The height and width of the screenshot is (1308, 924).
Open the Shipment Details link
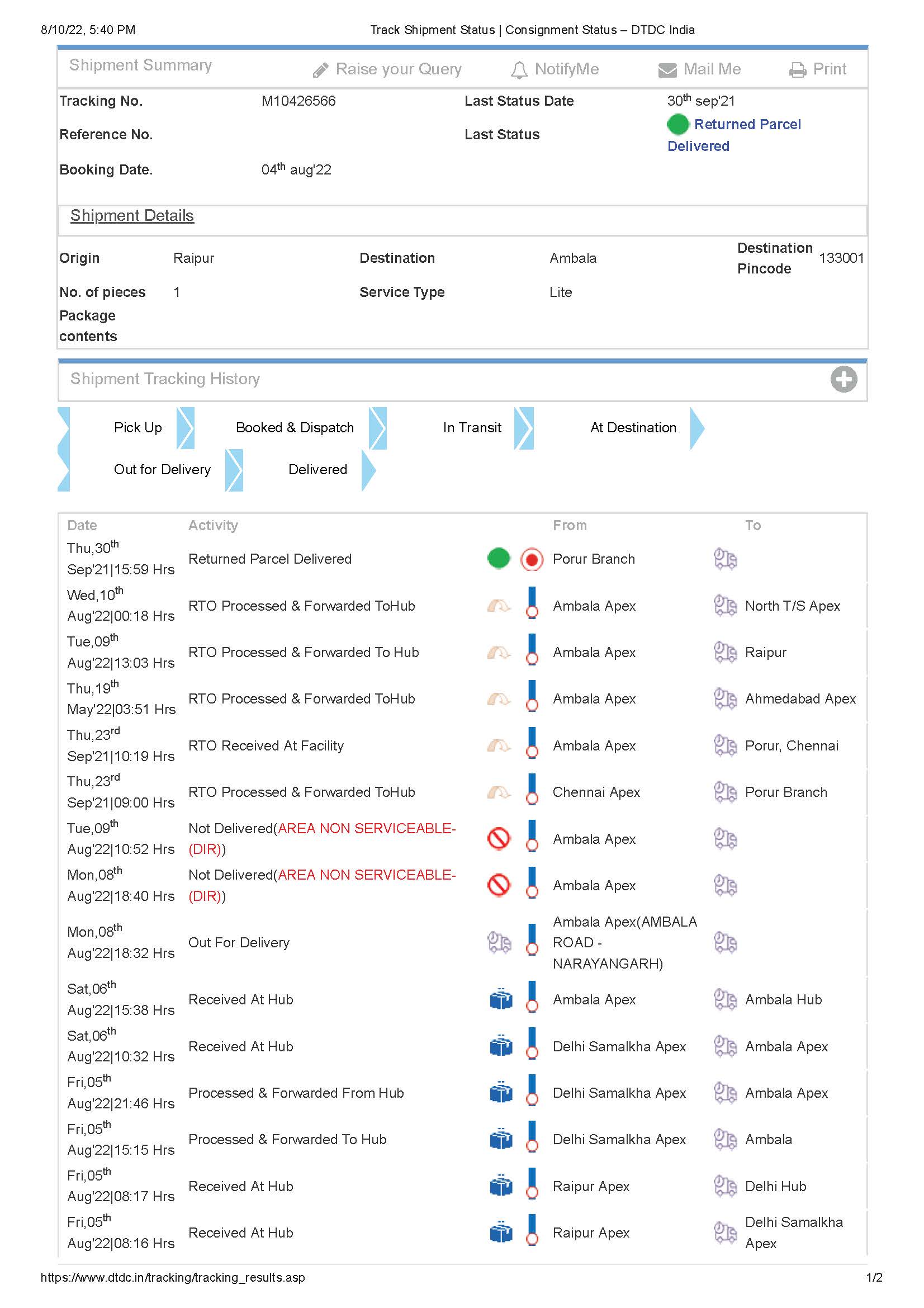(132, 216)
